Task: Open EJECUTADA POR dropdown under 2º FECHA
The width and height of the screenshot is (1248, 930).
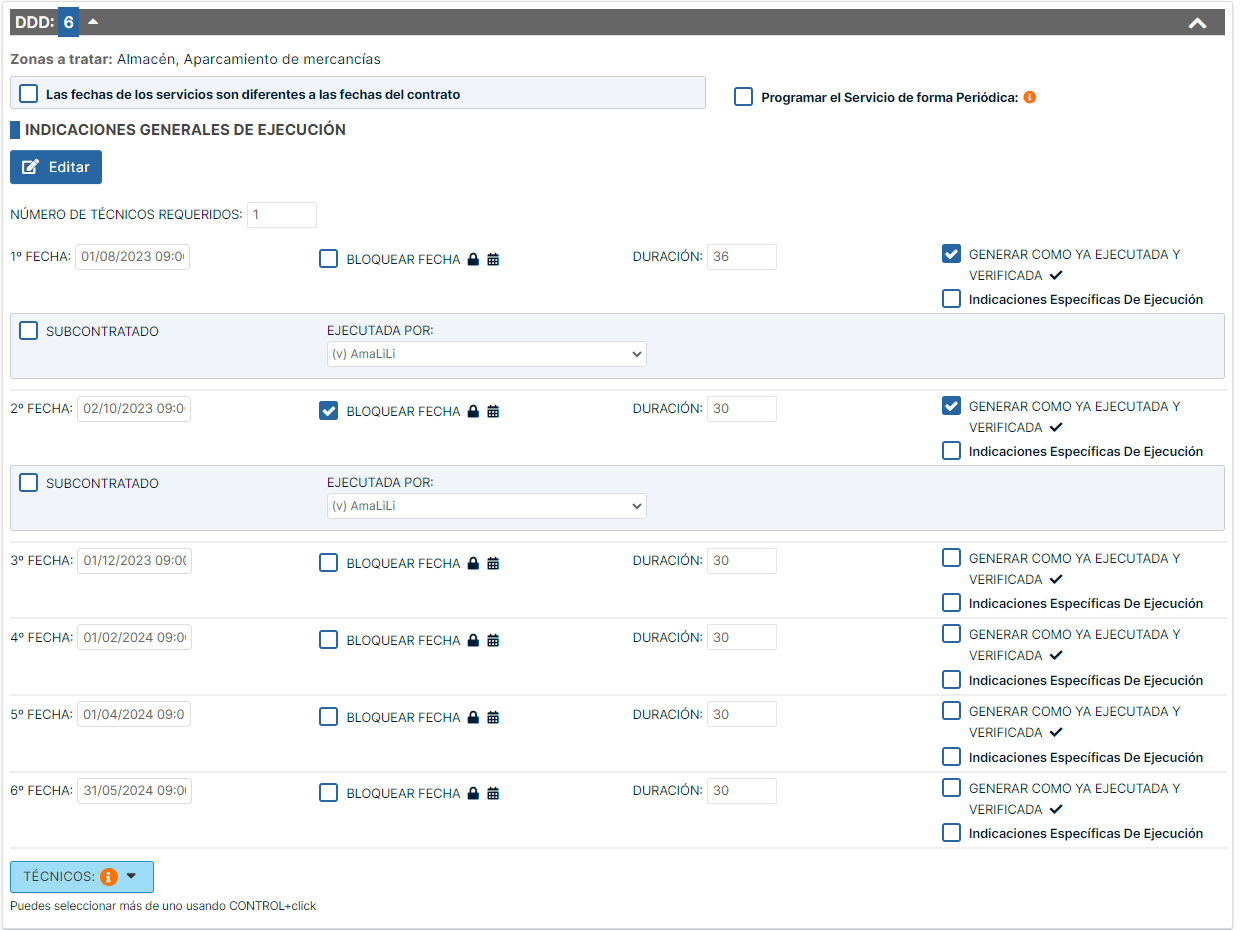Action: click(486, 506)
